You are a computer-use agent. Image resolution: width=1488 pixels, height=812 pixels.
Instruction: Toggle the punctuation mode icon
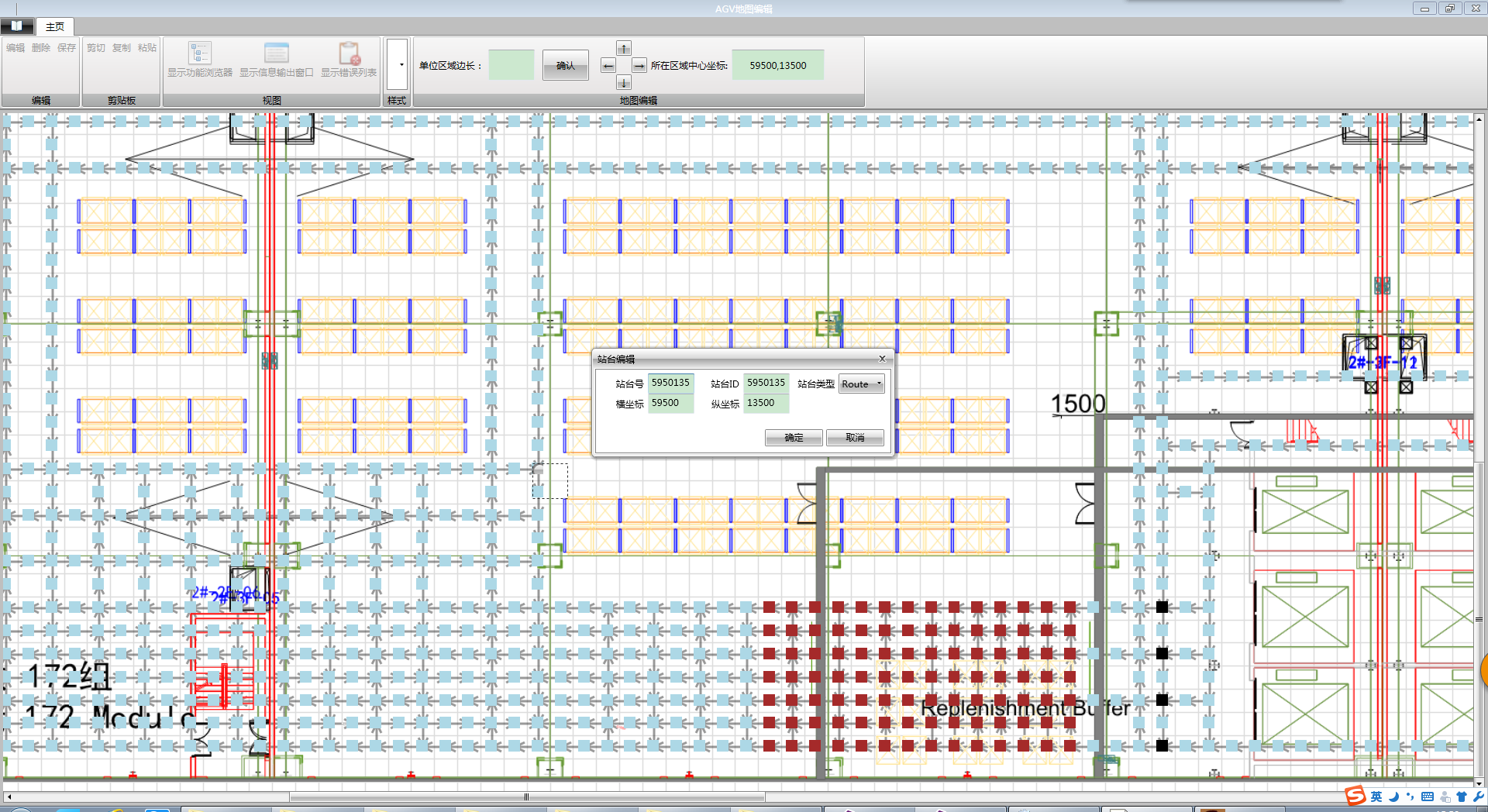pos(1410,797)
